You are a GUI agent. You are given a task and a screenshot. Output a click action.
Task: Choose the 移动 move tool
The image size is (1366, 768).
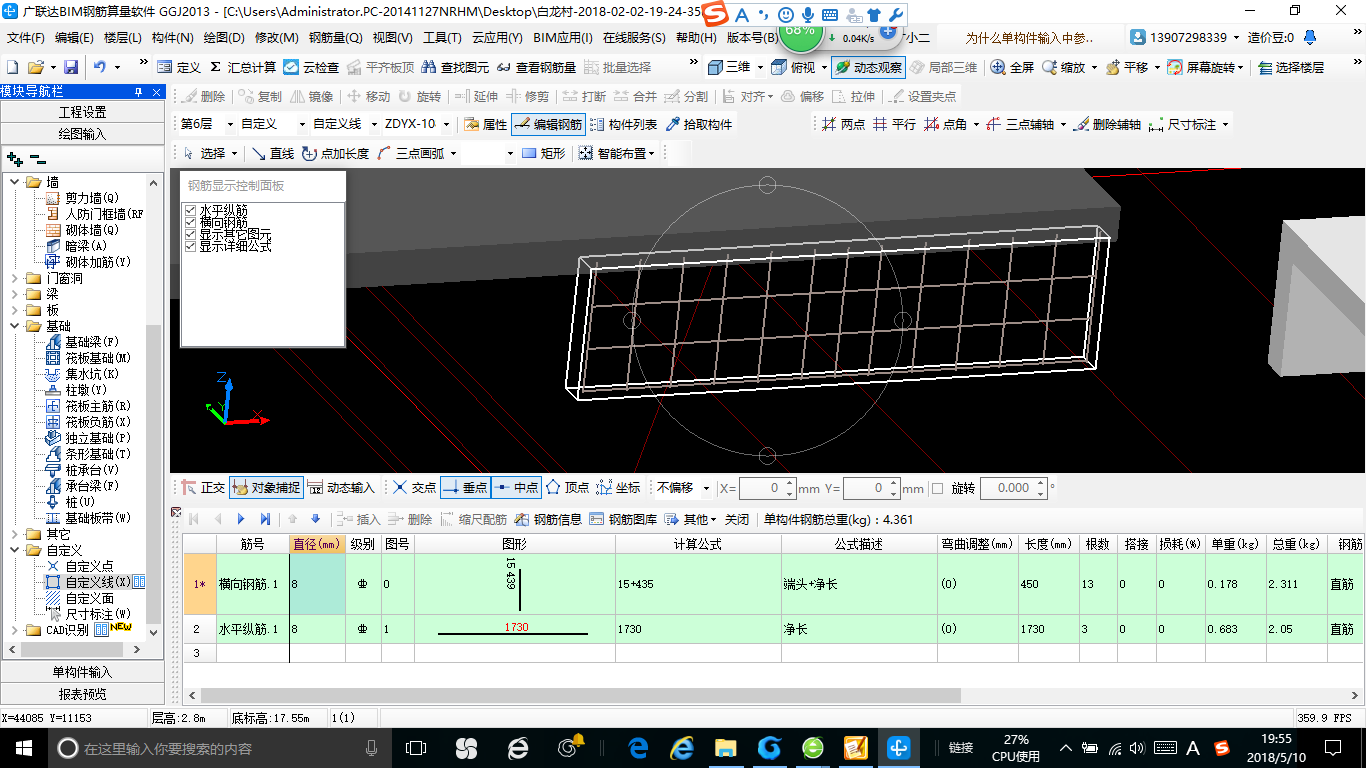[369, 96]
